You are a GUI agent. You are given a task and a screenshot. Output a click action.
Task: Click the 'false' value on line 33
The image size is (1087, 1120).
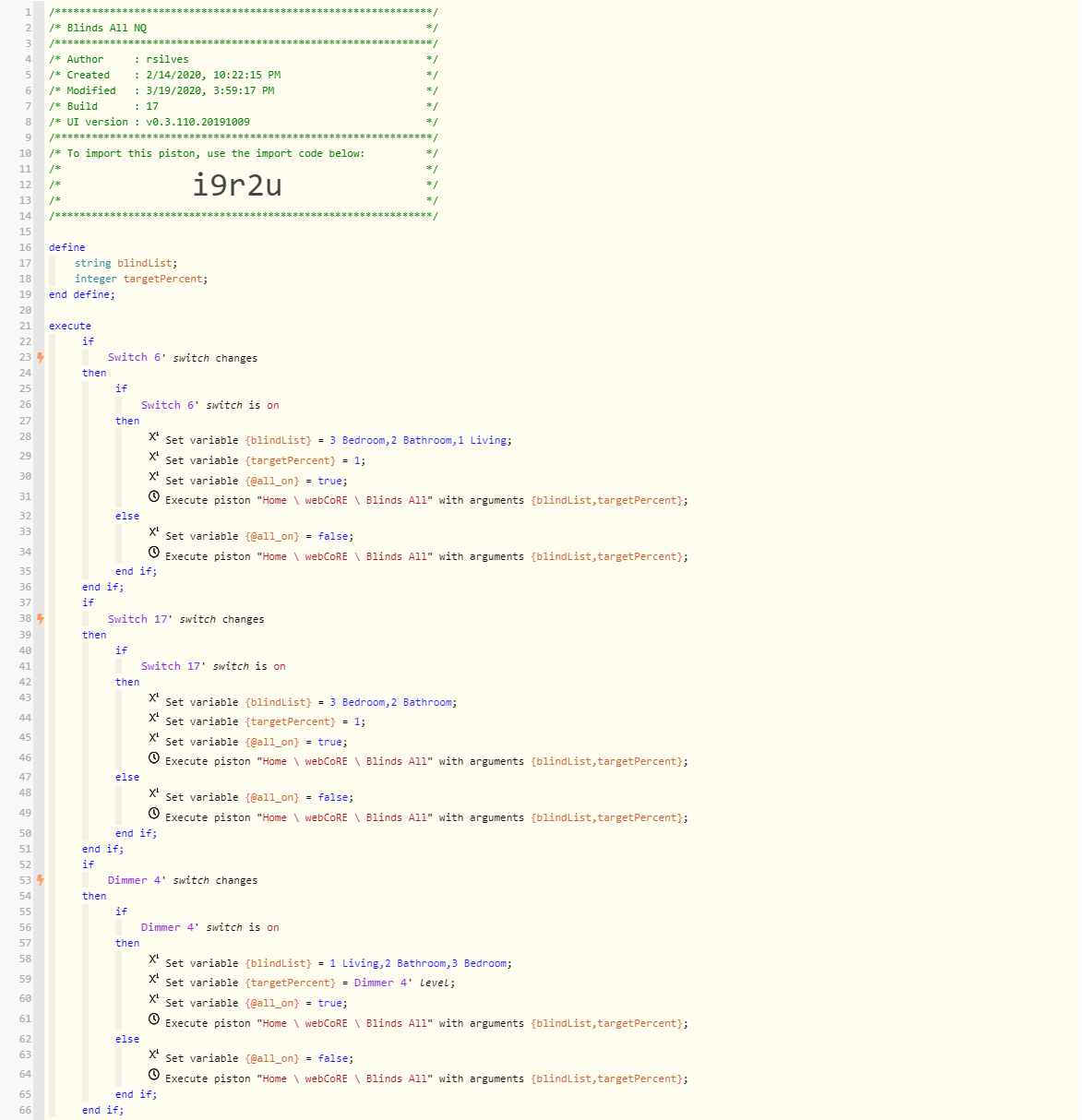333,536
